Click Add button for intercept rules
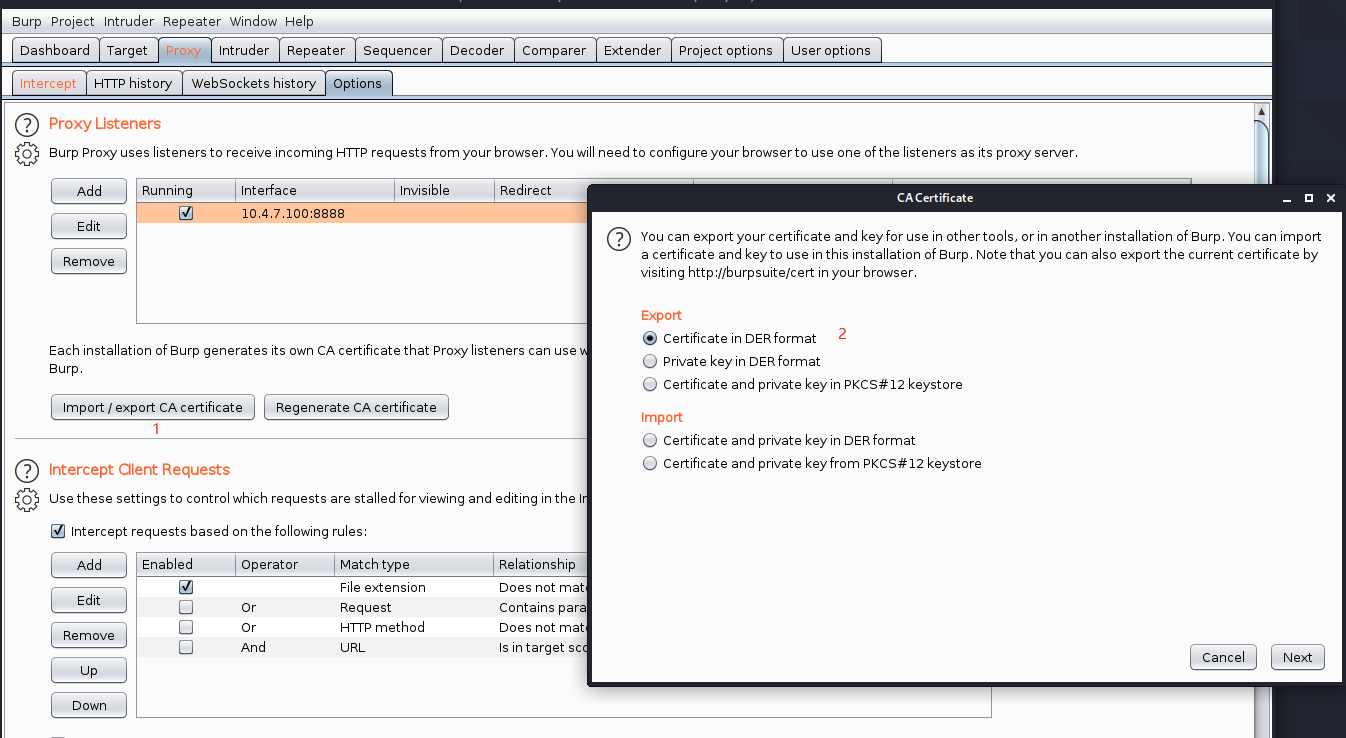Image resolution: width=1346 pixels, height=738 pixels. tap(89, 565)
